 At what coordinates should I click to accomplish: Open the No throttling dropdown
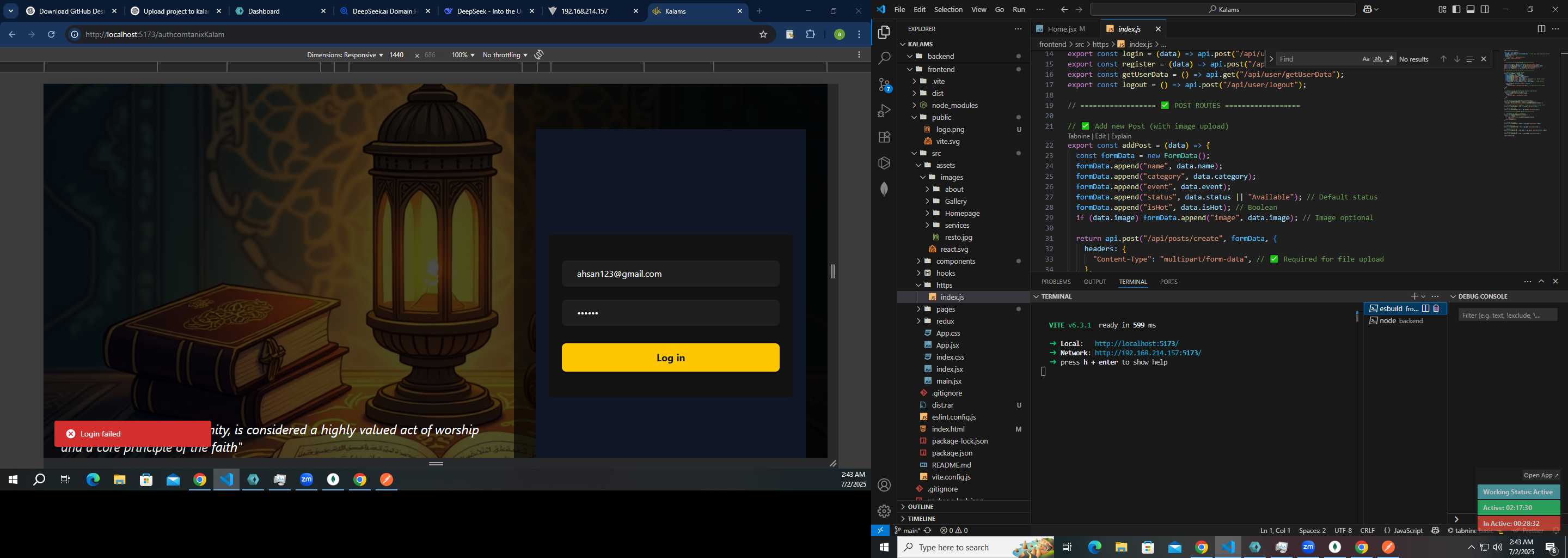click(505, 55)
